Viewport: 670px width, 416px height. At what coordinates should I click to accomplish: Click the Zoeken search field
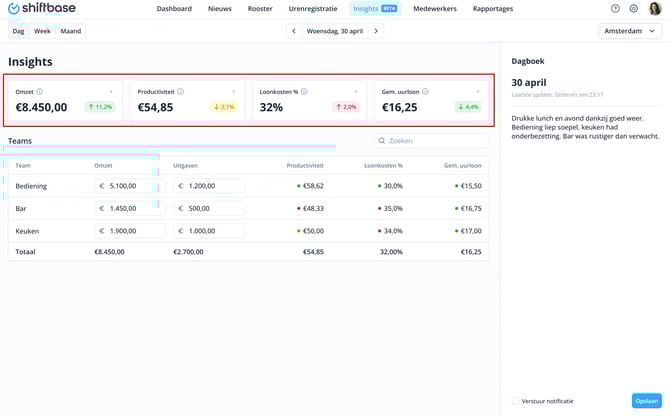click(432, 141)
